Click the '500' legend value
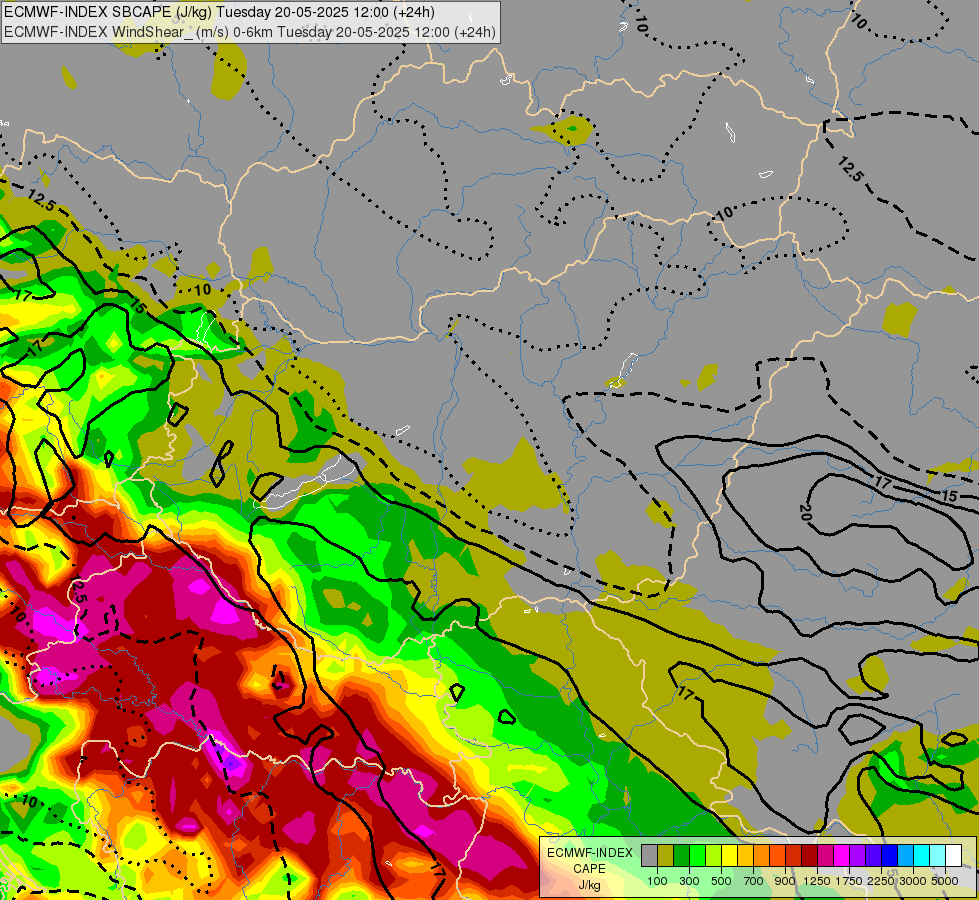 pyautogui.click(x=721, y=881)
